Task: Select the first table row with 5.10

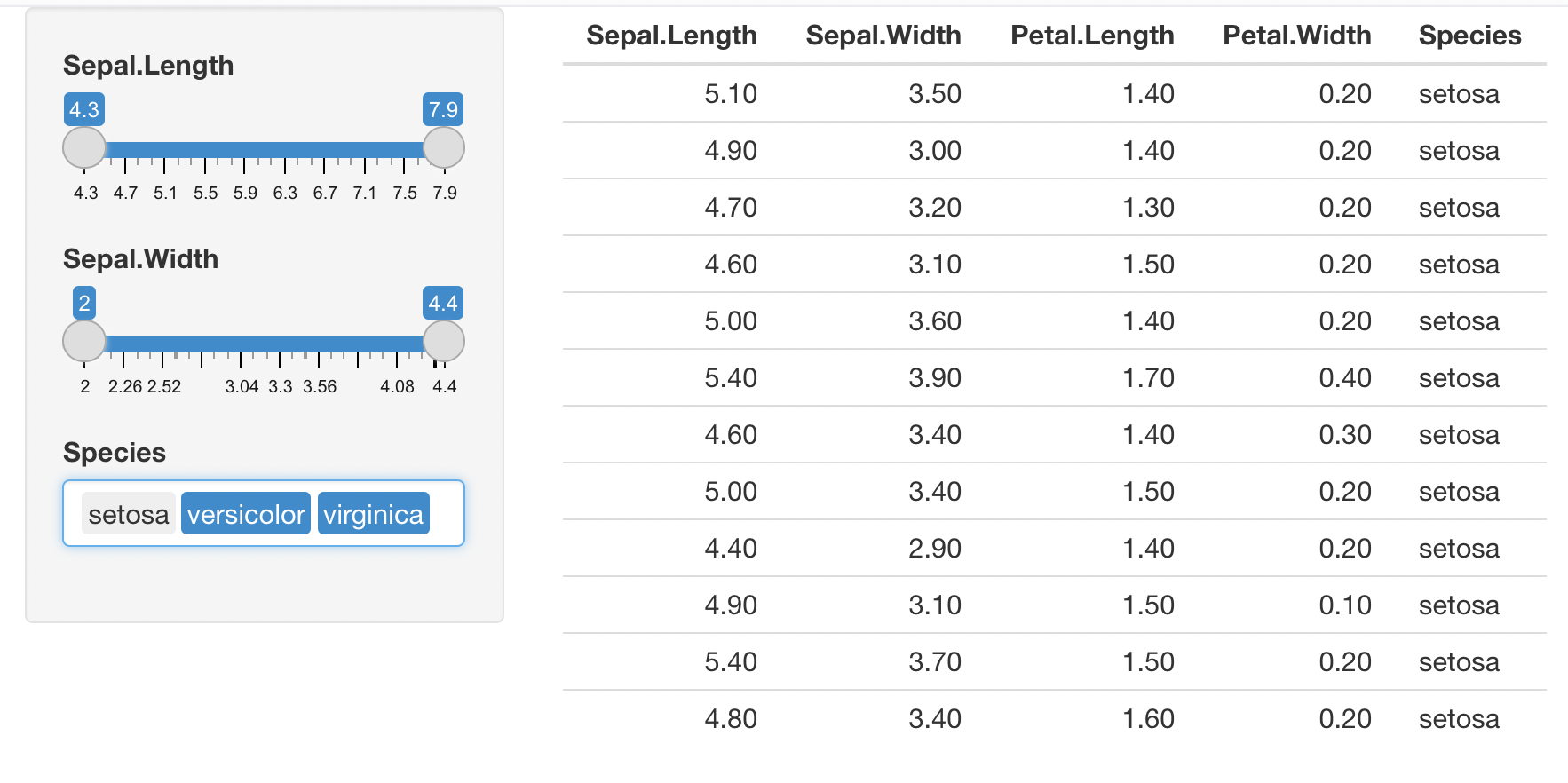Action: coord(977,94)
